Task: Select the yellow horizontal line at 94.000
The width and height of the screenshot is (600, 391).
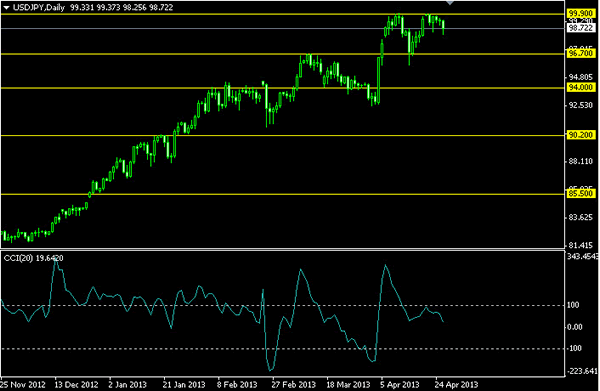Action: [x=282, y=88]
